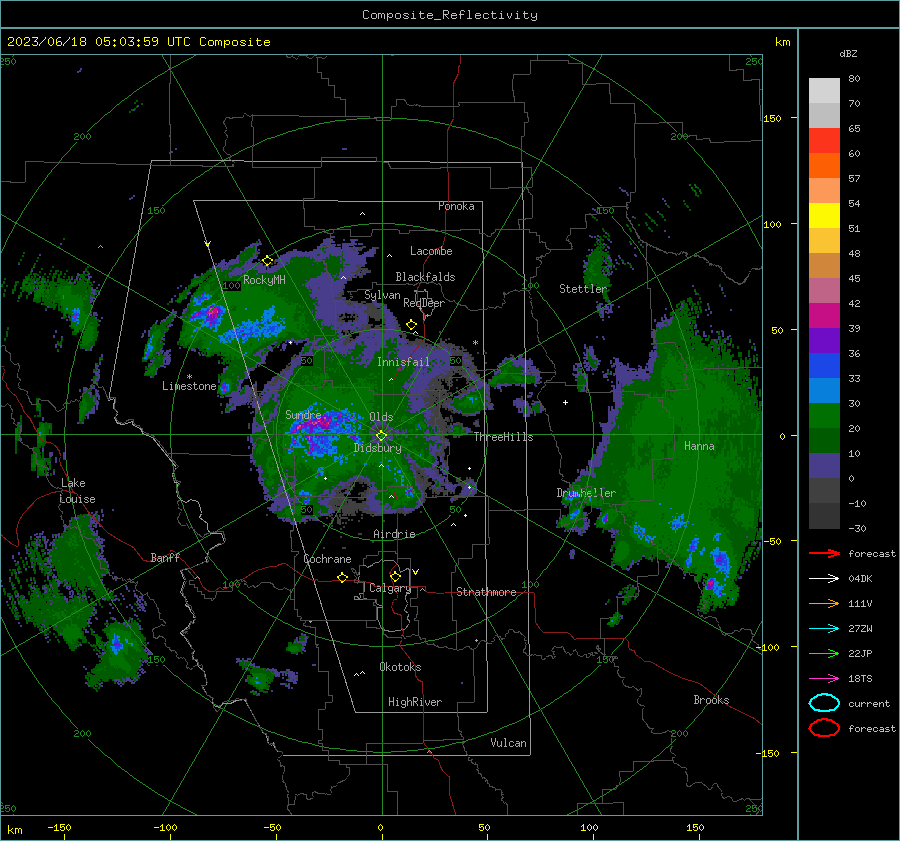Click the white 04DK arrow legend icon

[x=824, y=578]
